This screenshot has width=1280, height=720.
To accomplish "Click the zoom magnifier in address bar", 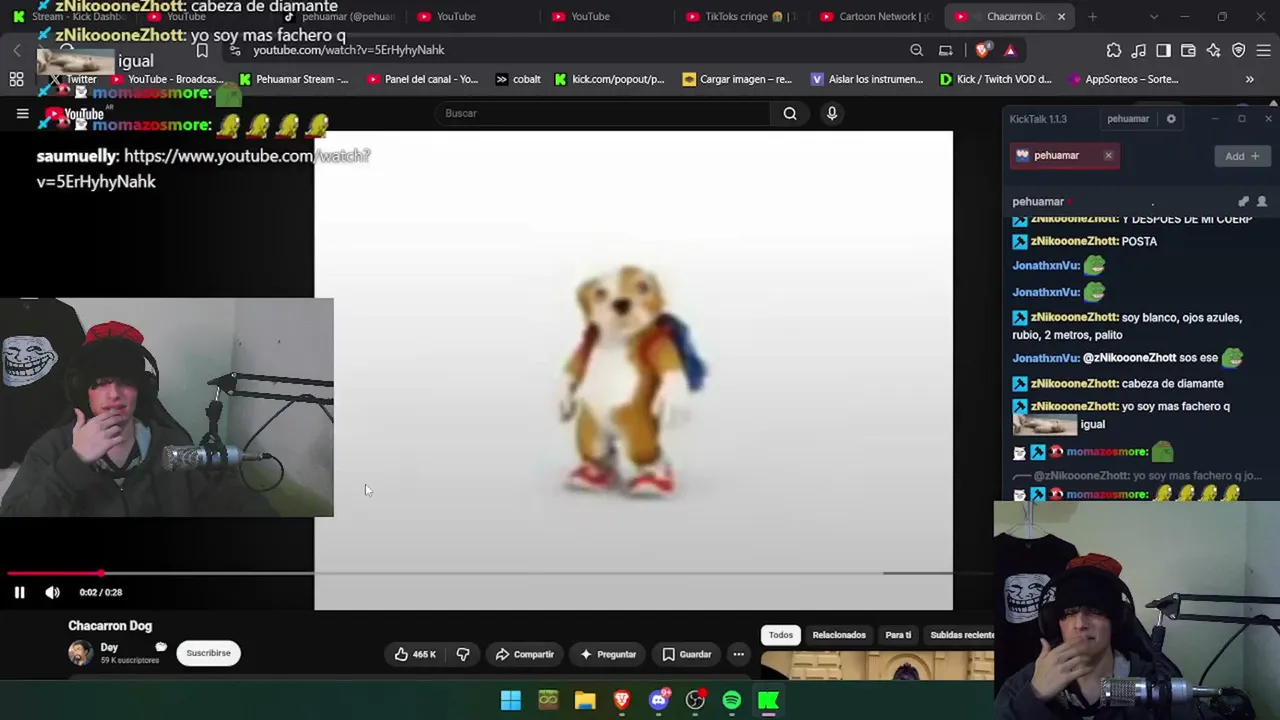I will [916, 50].
